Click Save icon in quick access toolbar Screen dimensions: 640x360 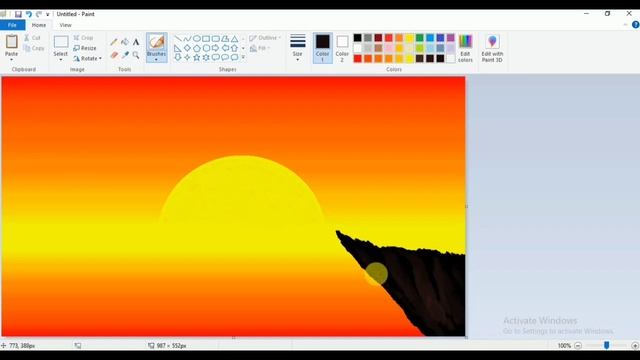[x=18, y=14]
